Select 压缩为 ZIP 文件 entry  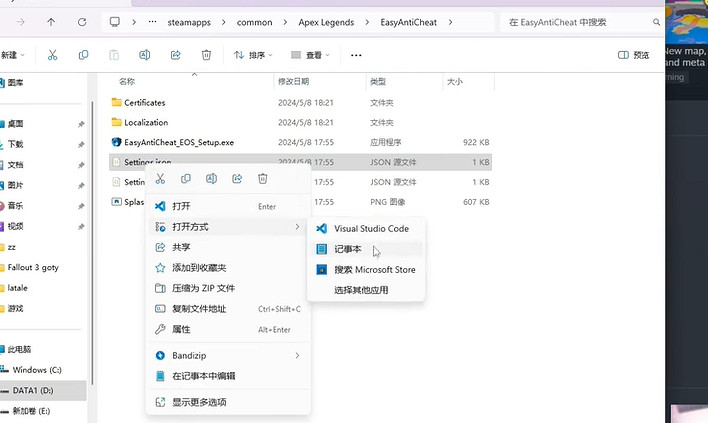pos(228,288)
